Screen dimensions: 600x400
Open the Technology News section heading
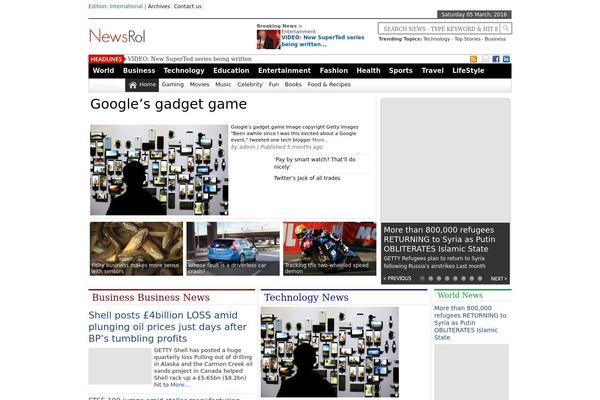(306, 297)
